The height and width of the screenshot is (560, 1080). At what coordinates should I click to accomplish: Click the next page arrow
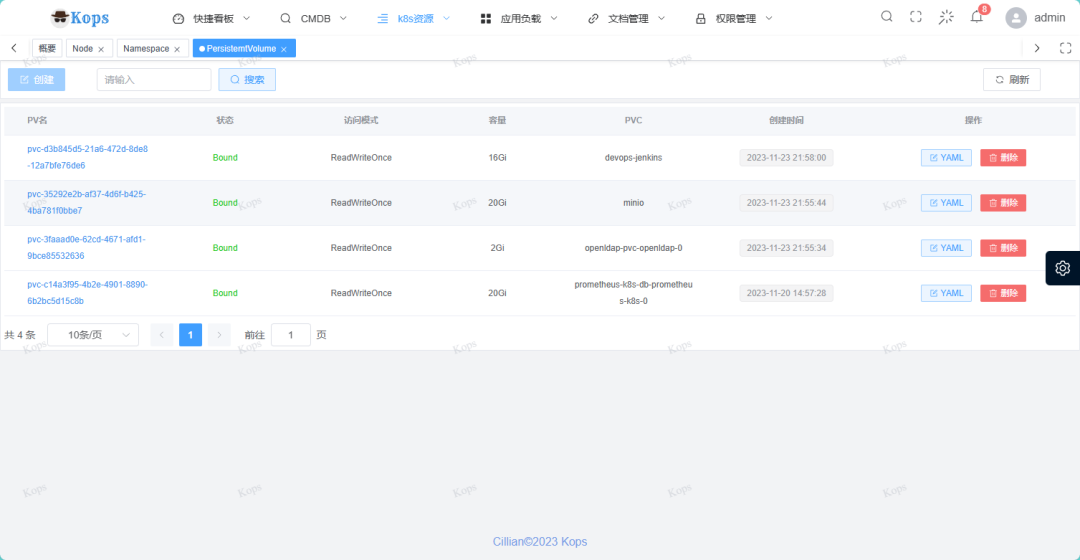pos(219,335)
